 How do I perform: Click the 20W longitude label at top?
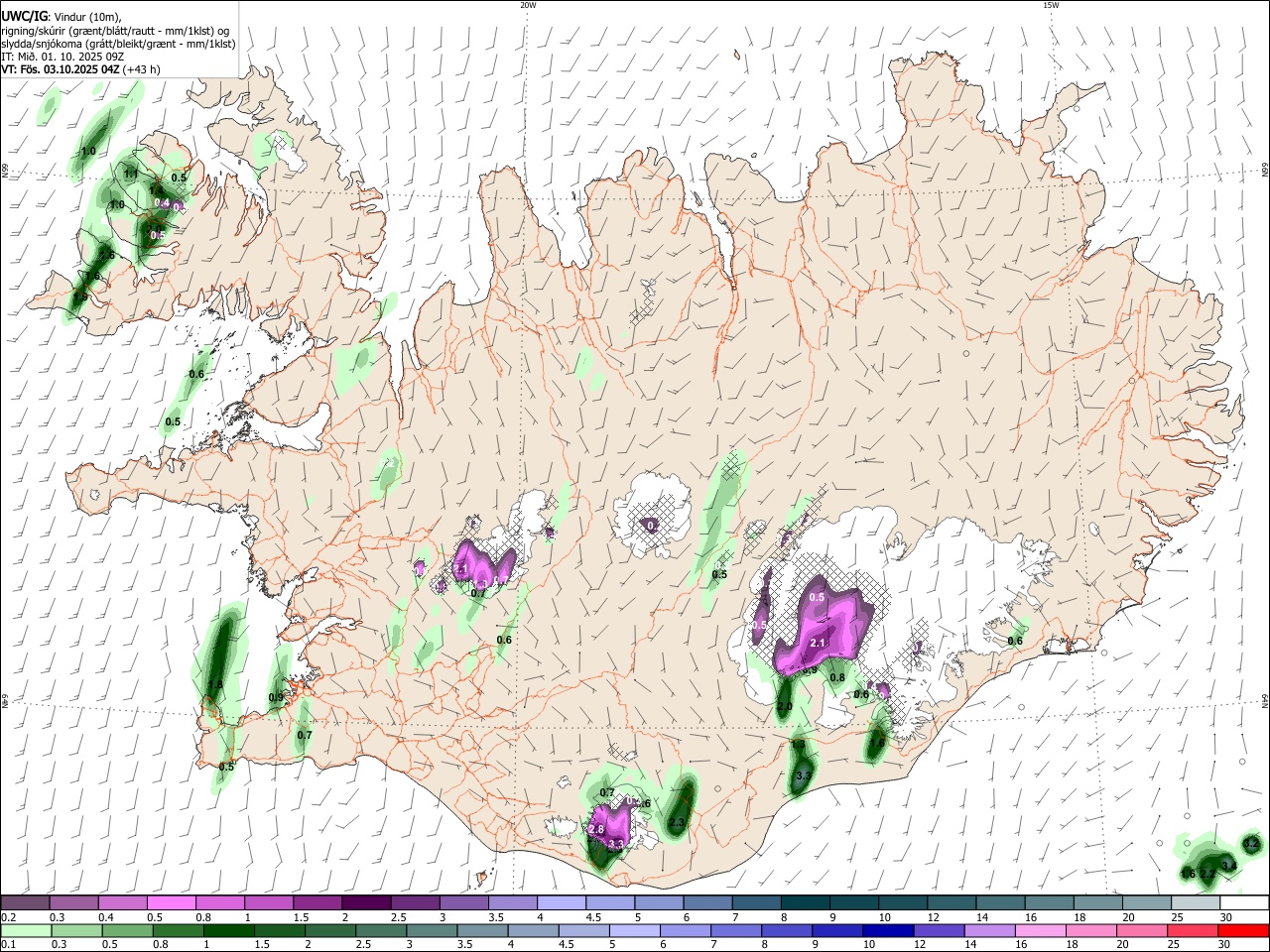click(528, 5)
